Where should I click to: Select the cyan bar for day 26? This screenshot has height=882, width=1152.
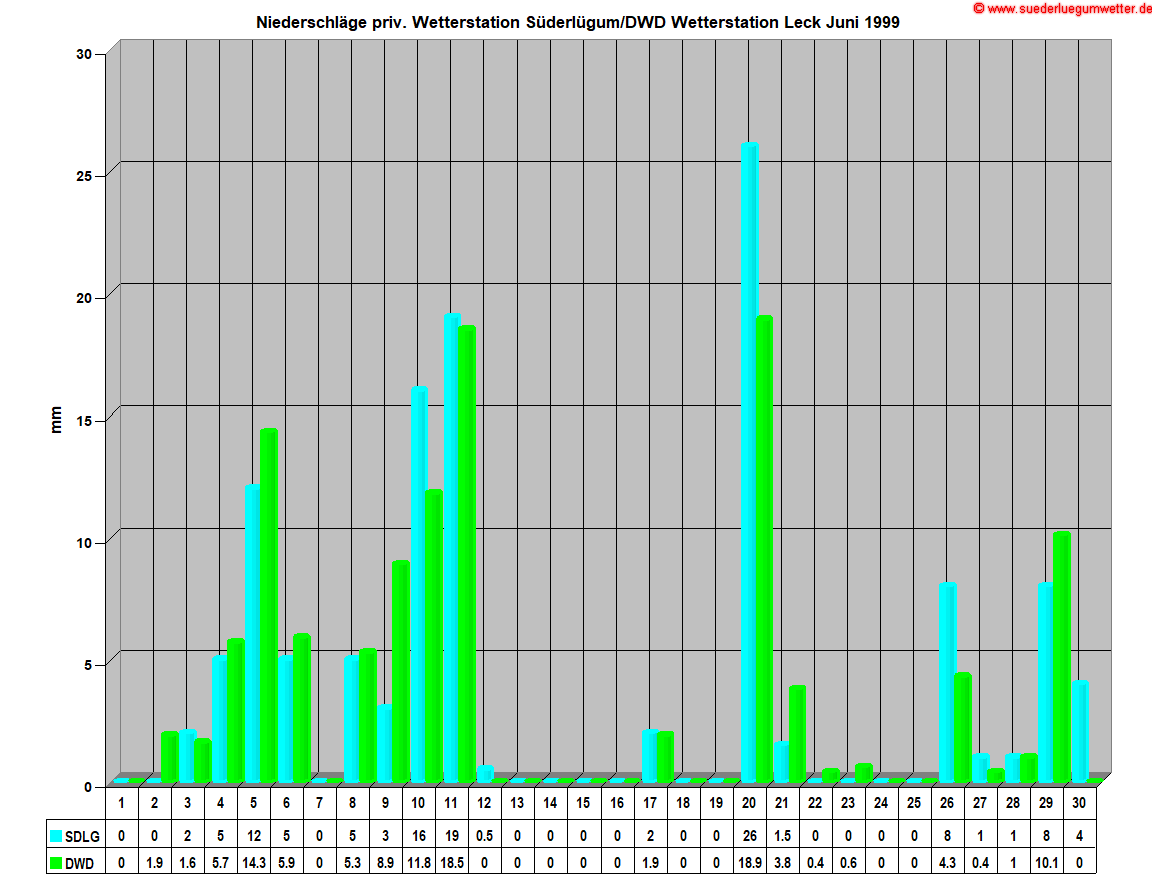click(947, 681)
